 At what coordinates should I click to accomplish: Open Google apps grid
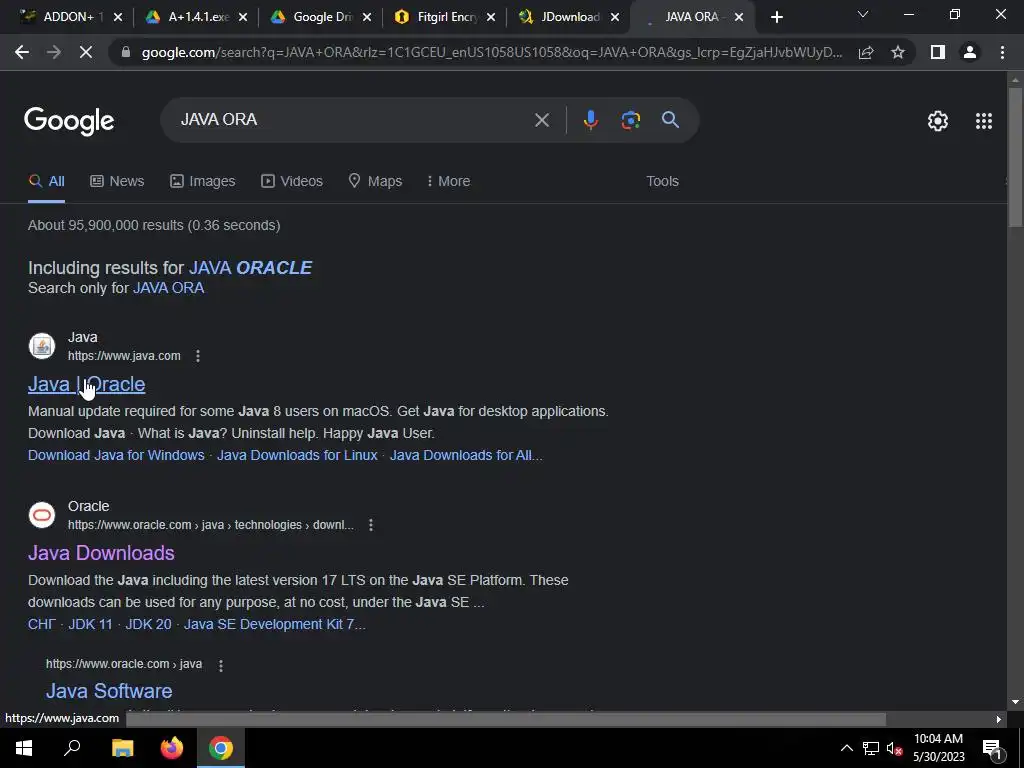tap(984, 121)
